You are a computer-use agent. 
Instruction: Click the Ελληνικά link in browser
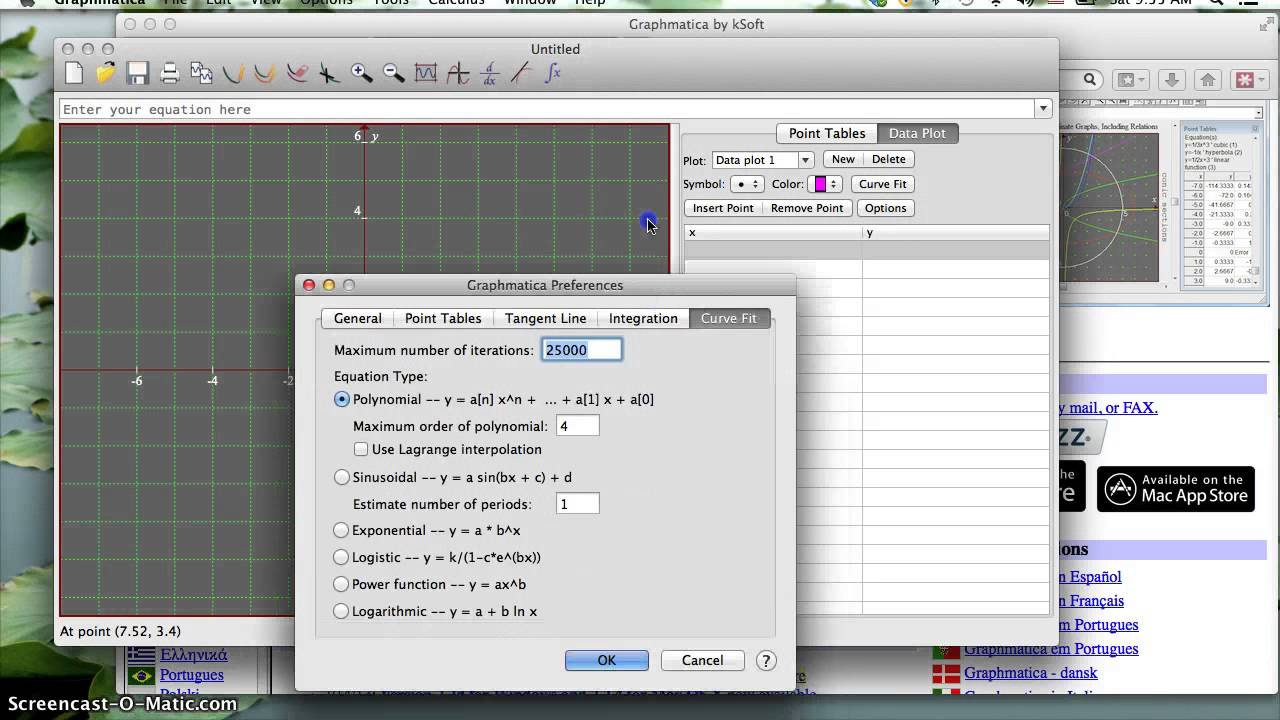click(x=194, y=655)
